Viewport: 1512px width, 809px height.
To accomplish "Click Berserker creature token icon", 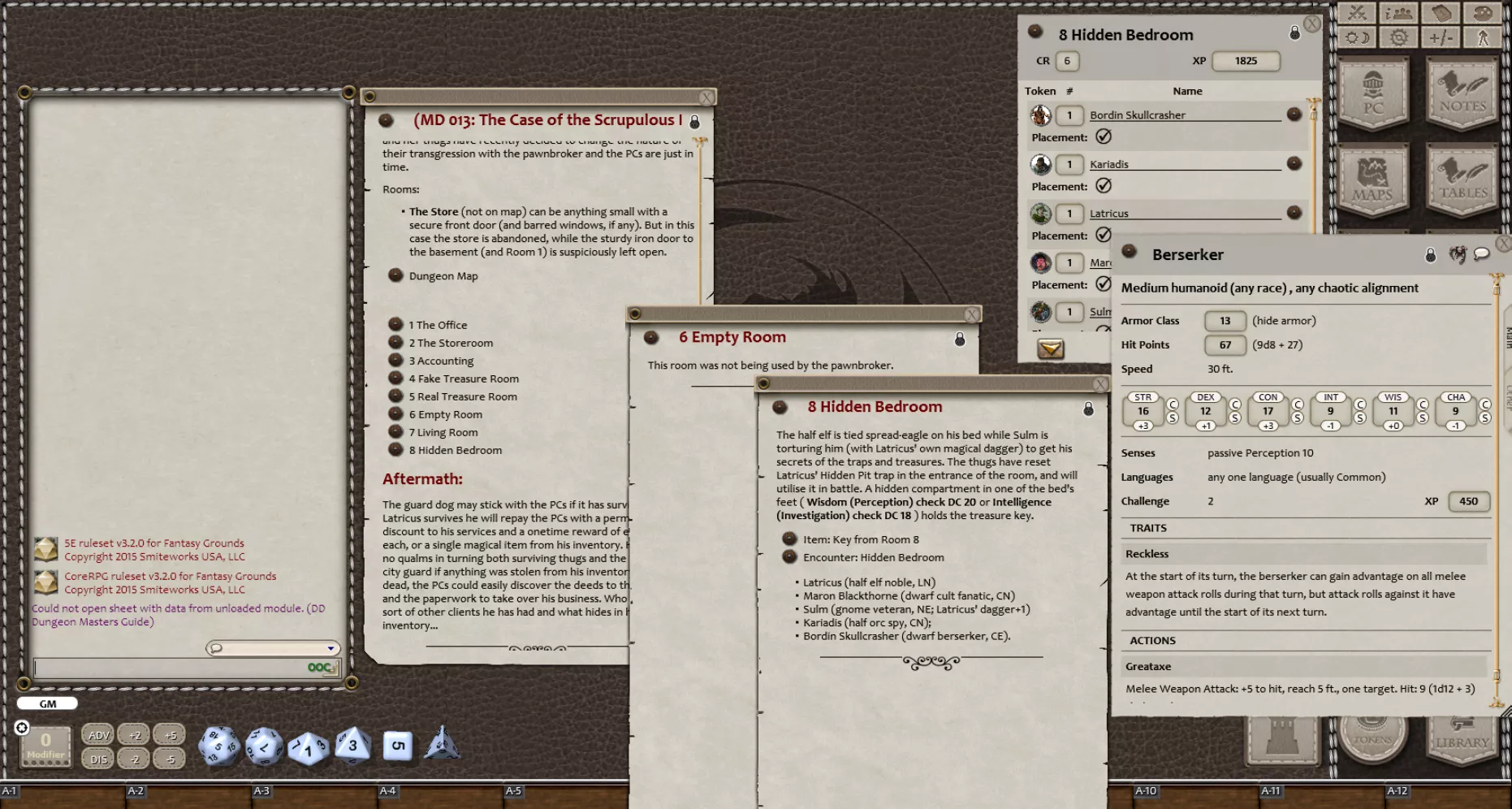I will coord(1458,255).
